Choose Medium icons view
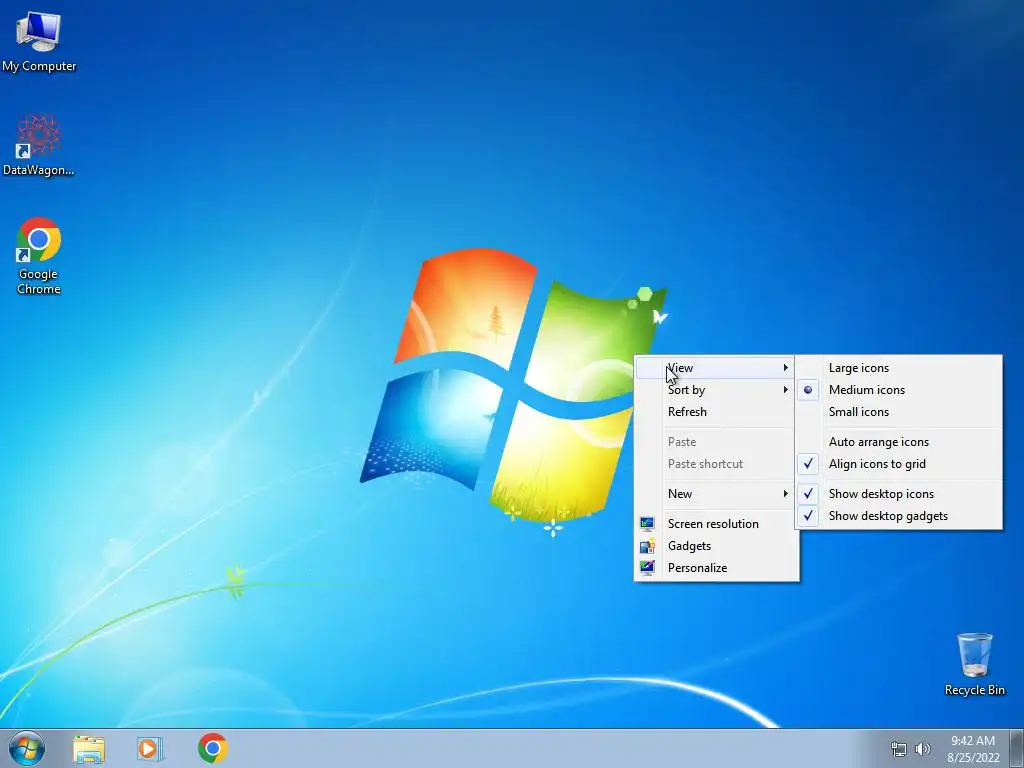This screenshot has height=768, width=1024. click(x=899, y=390)
